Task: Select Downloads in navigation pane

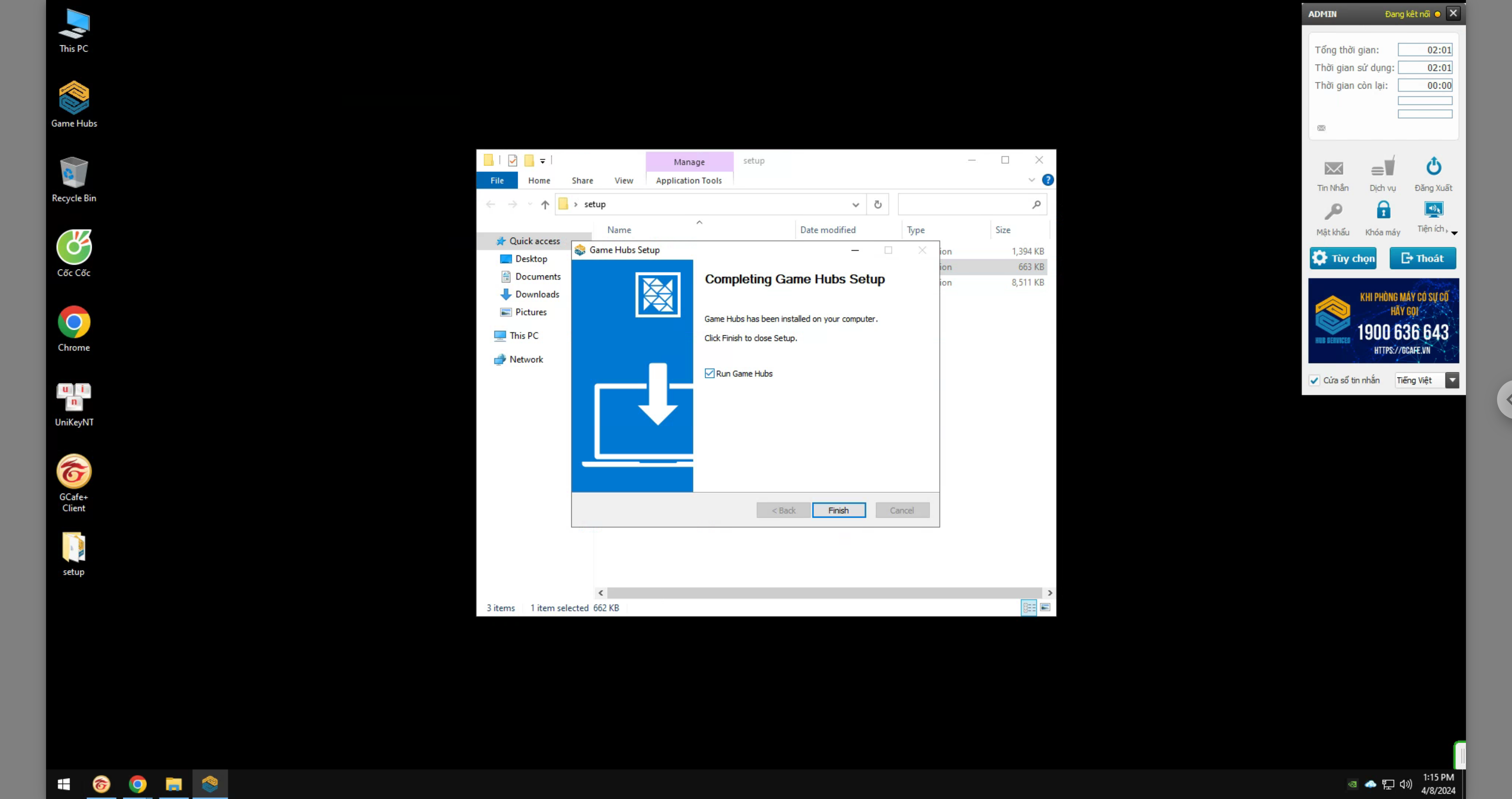Action: point(530,294)
